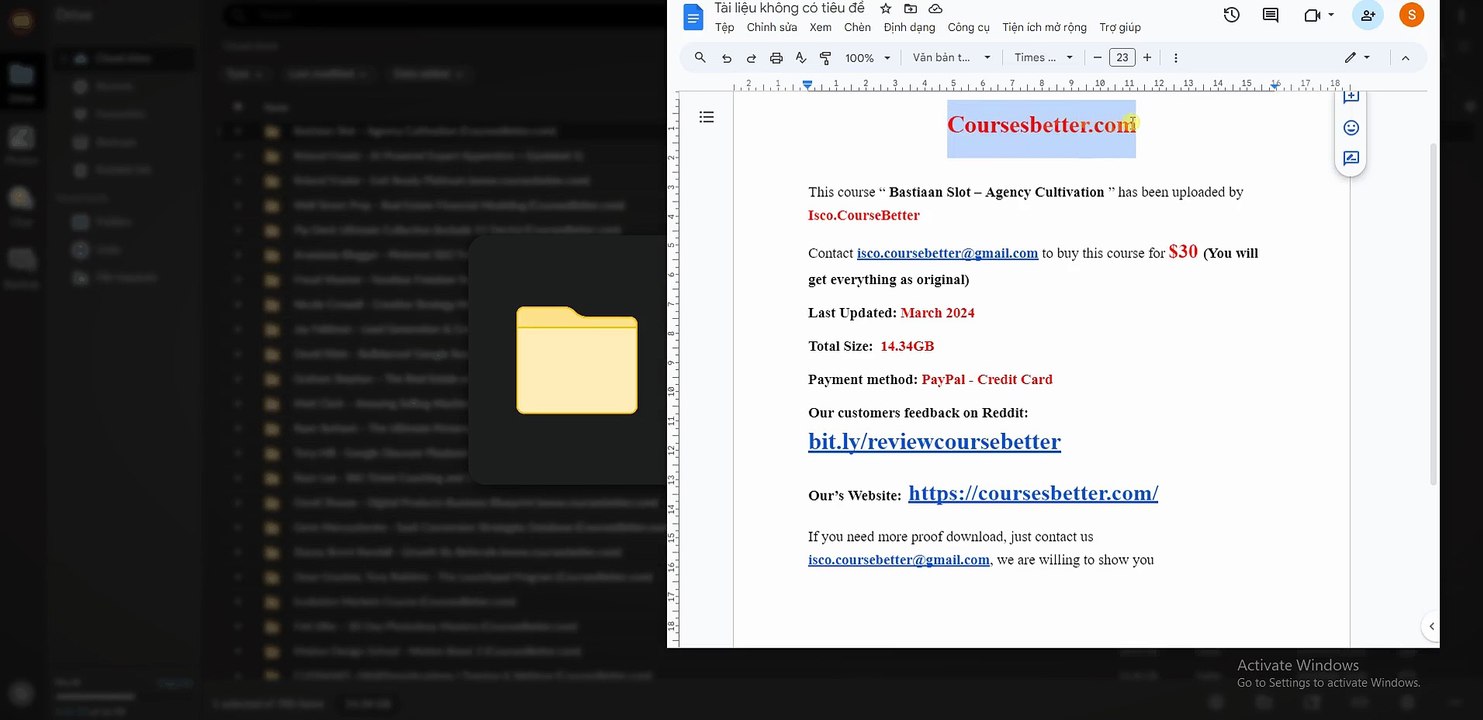Open the Định dạng menu
The height and width of the screenshot is (720, 1483).
coord(909,28)
